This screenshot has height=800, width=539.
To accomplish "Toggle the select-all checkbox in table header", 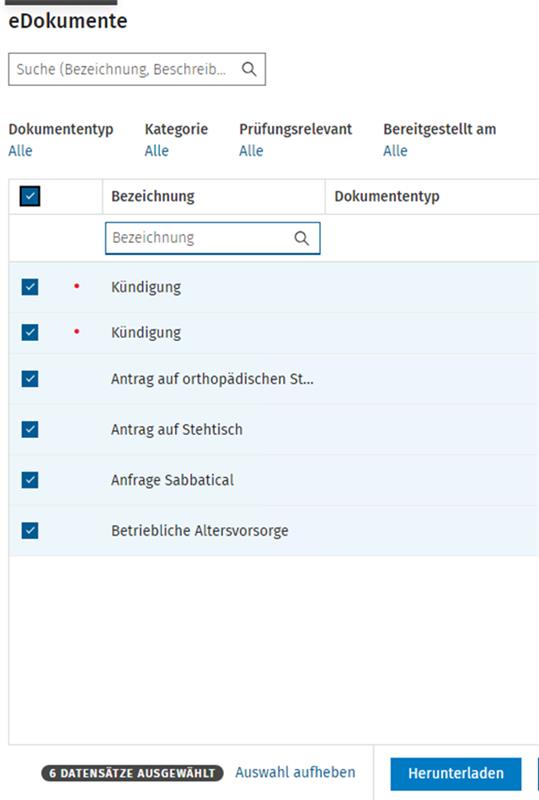I will coord(30,196).
